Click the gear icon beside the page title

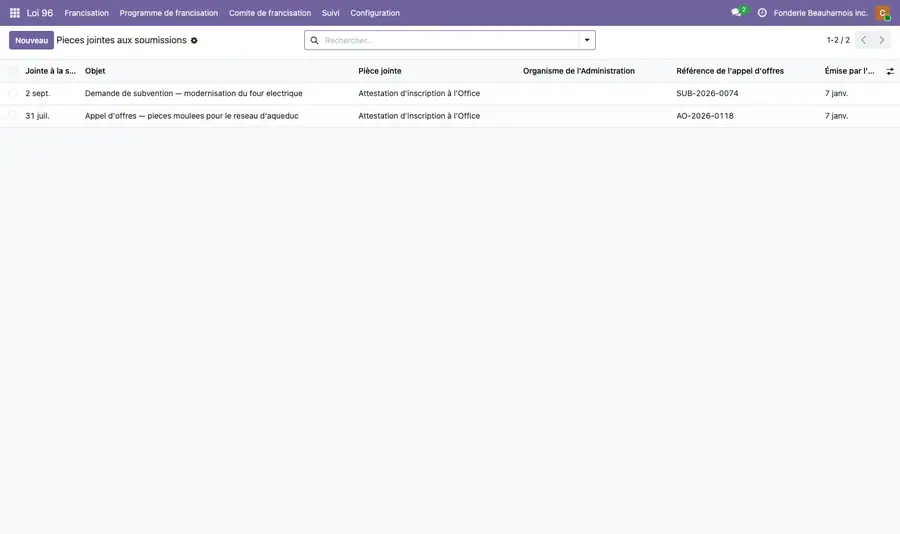click(194, 41)
